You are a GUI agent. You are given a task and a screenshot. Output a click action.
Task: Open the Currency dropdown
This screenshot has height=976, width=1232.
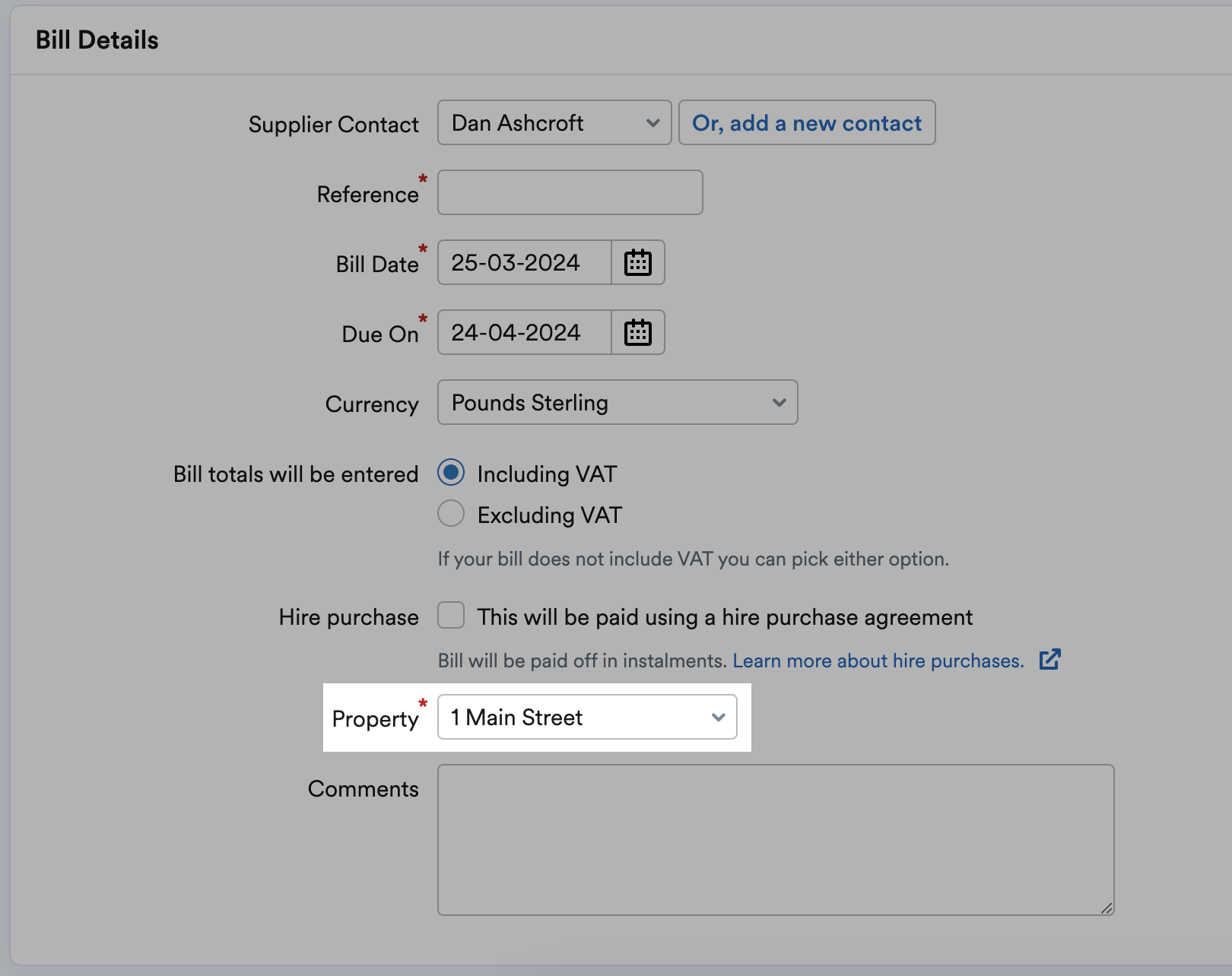click(618, 402)
